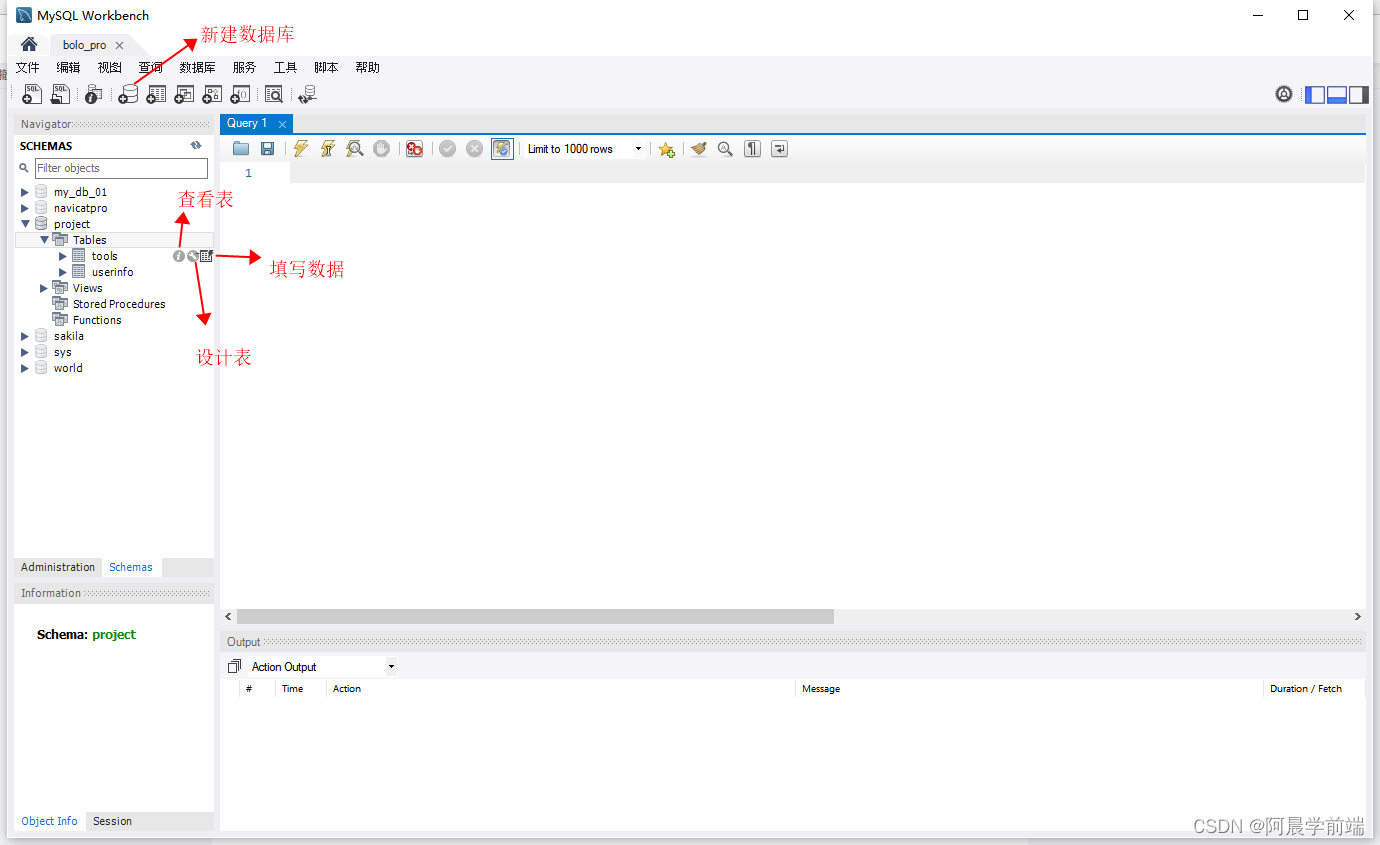1380x845 pixels.
Task: Click the Filter objects search field
Action: pyautogui.click(x=121, y=168)
